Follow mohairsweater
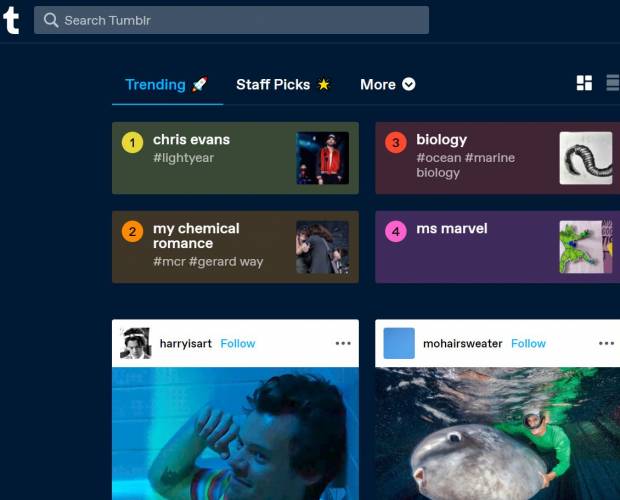 [x=528, y=343]
